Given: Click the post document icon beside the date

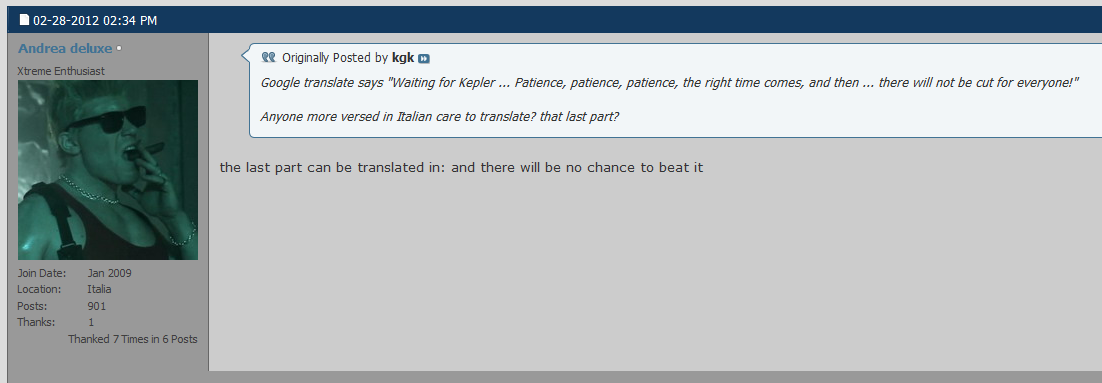Looking at the screenshot, I should pos(24,20).
